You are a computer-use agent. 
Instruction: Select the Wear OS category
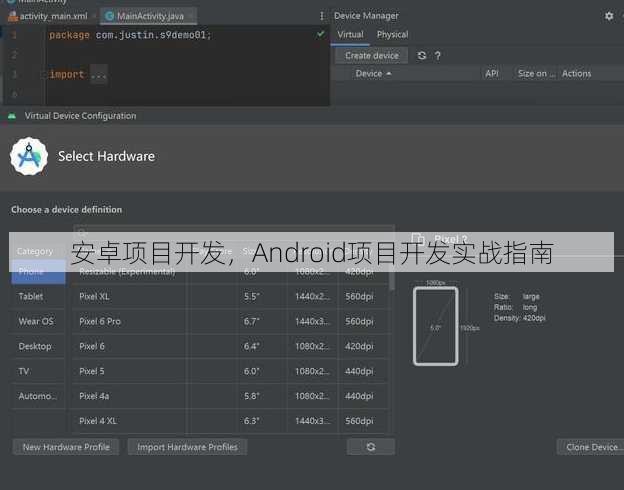[x=38, y=321]
